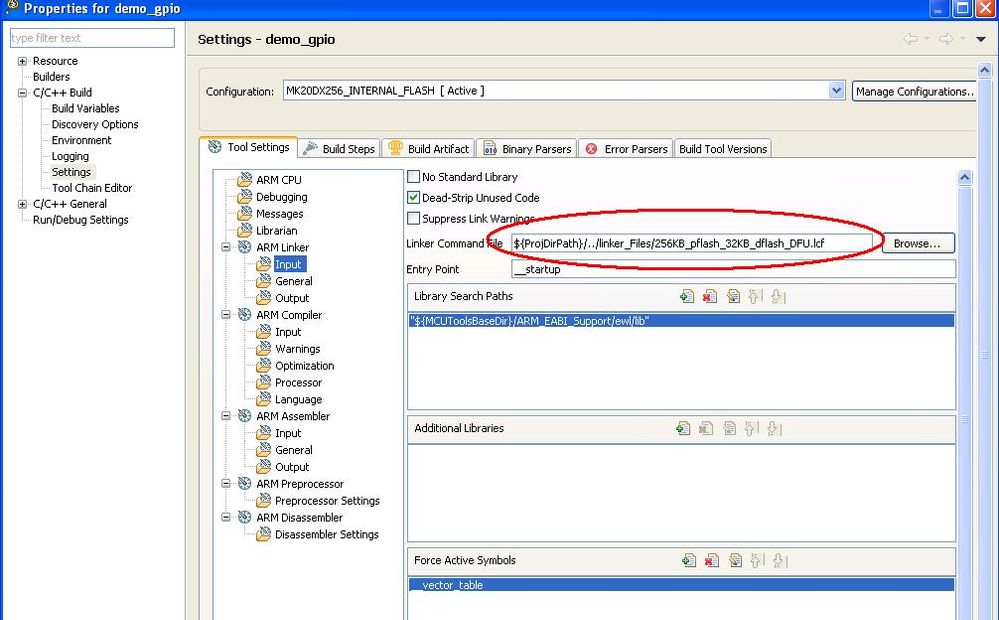Collapse the ARM Assembler node

coord(226,415)
